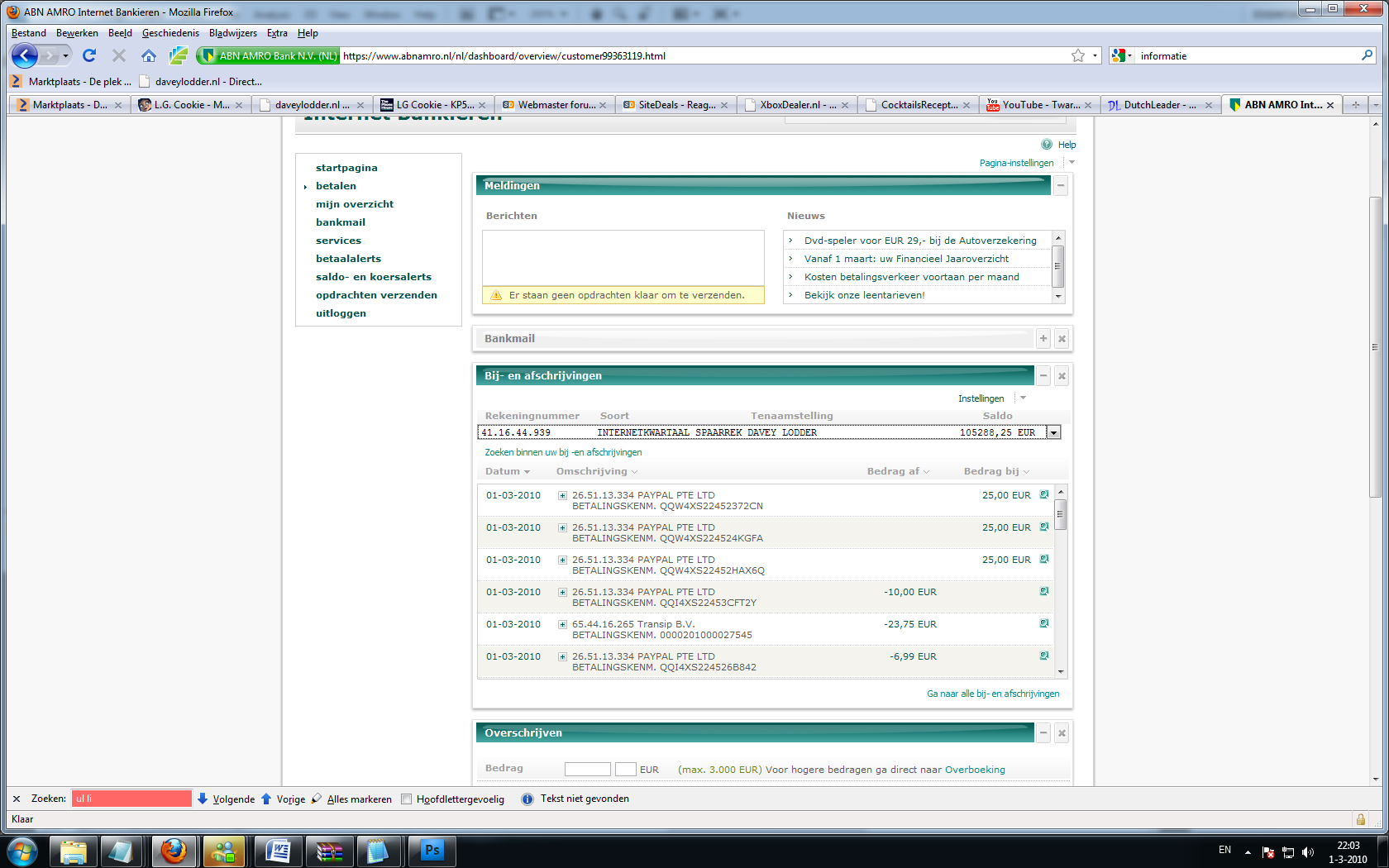Screen dimensions: 1389x868
Task: Open the Help question-mark icon
Action: [x=1047, y=144]
